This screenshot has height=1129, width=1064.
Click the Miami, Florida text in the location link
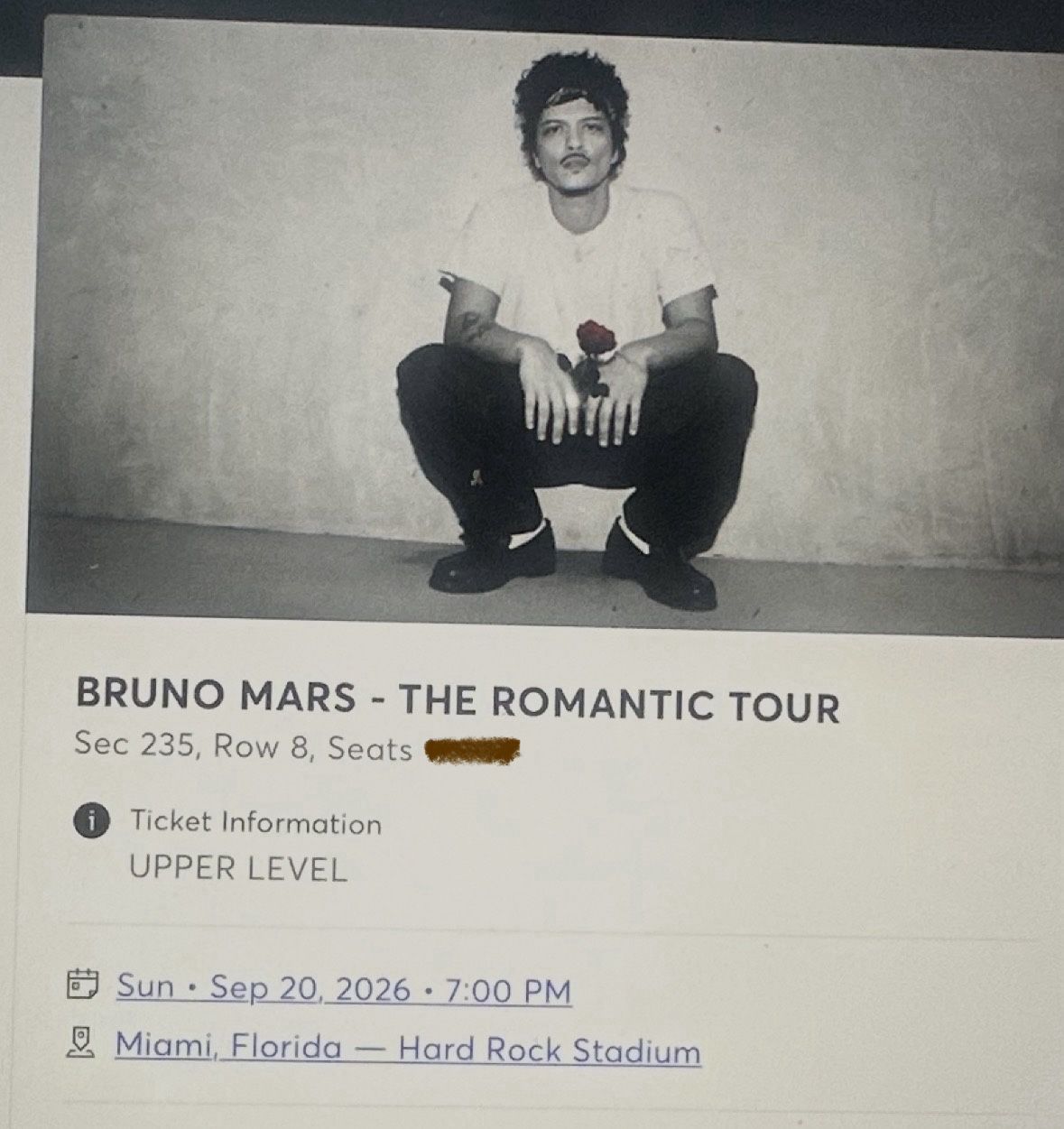click(x=228, y=1046)
